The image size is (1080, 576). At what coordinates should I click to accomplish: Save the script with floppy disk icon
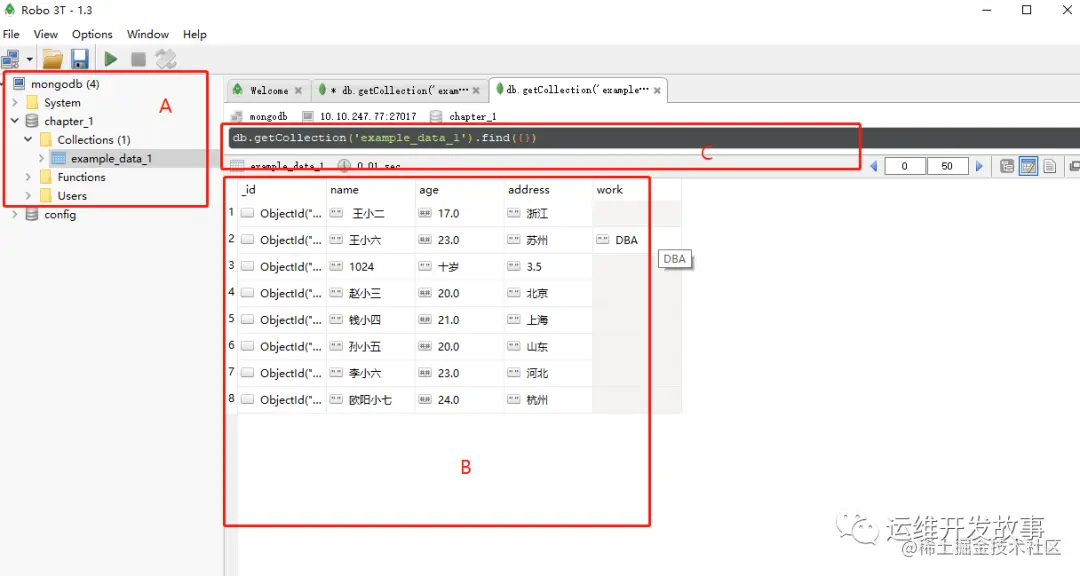click(x=80, y=59)
